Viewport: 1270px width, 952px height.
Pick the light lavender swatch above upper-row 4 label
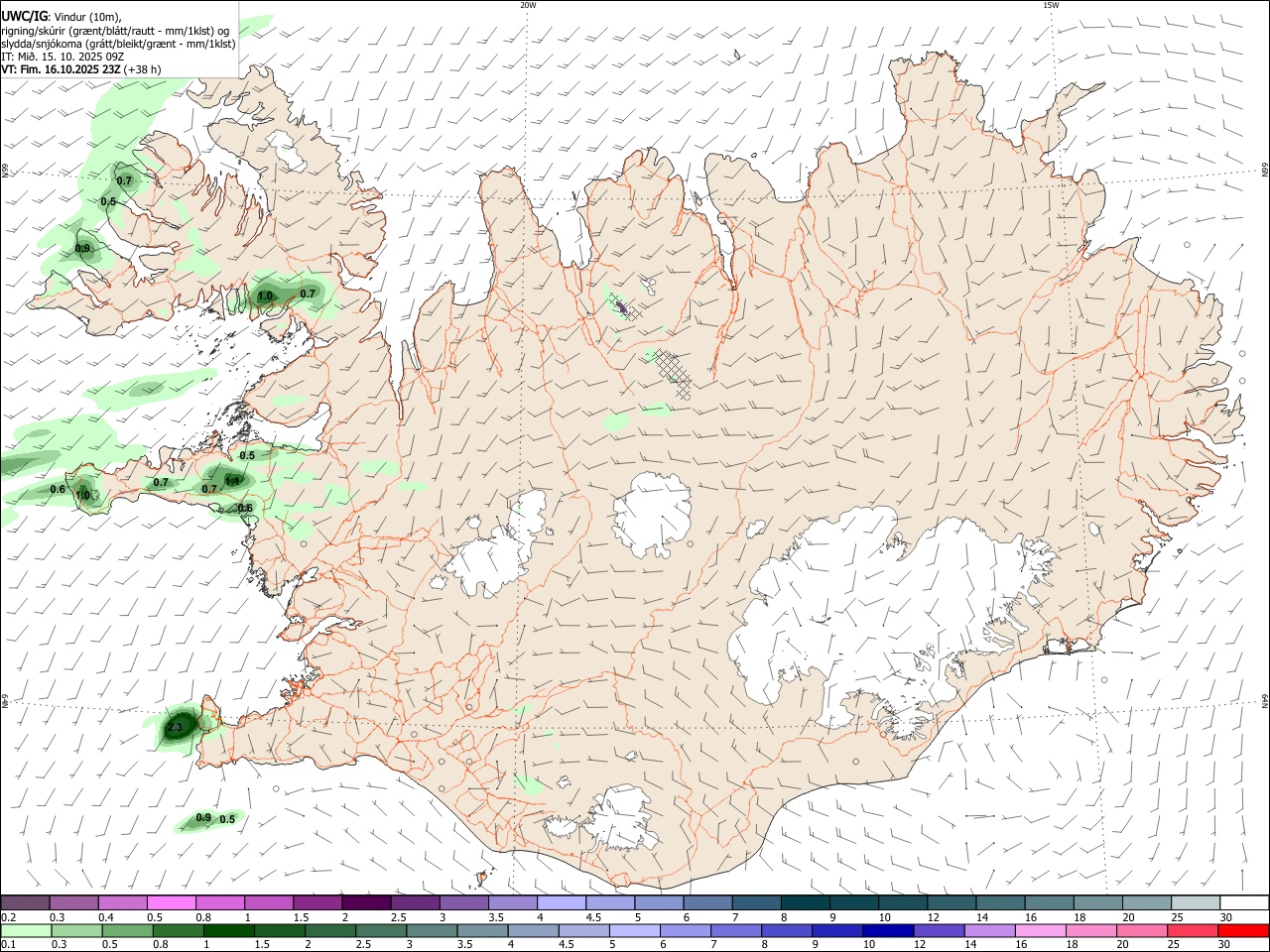coord(561,903)
